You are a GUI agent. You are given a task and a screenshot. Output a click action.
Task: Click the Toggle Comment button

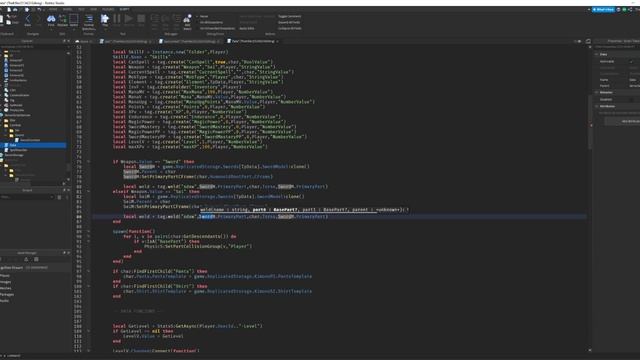[x=289, y=16]
